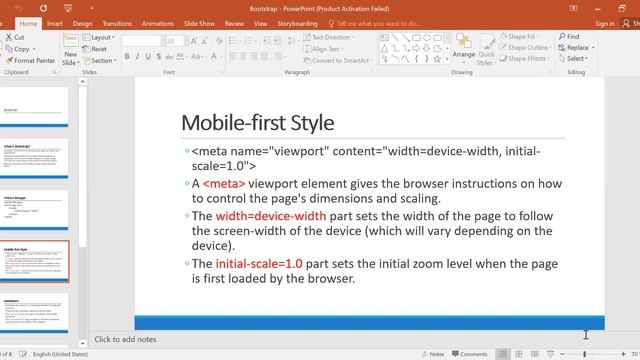Viewport: 640px width, 360px height.
Task: Start presentation from Quick Access toolbar
Action: (68, 8)
